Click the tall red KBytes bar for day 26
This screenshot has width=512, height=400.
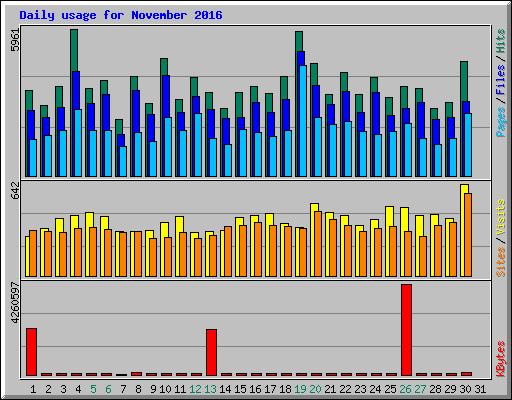coord(406,330)
